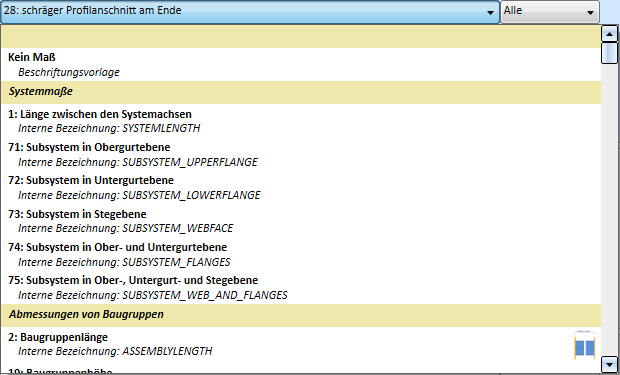Click 'Interne Bezeichnung: SUBSYSTEM_LOWERFLANGE' text

point(139,195)
